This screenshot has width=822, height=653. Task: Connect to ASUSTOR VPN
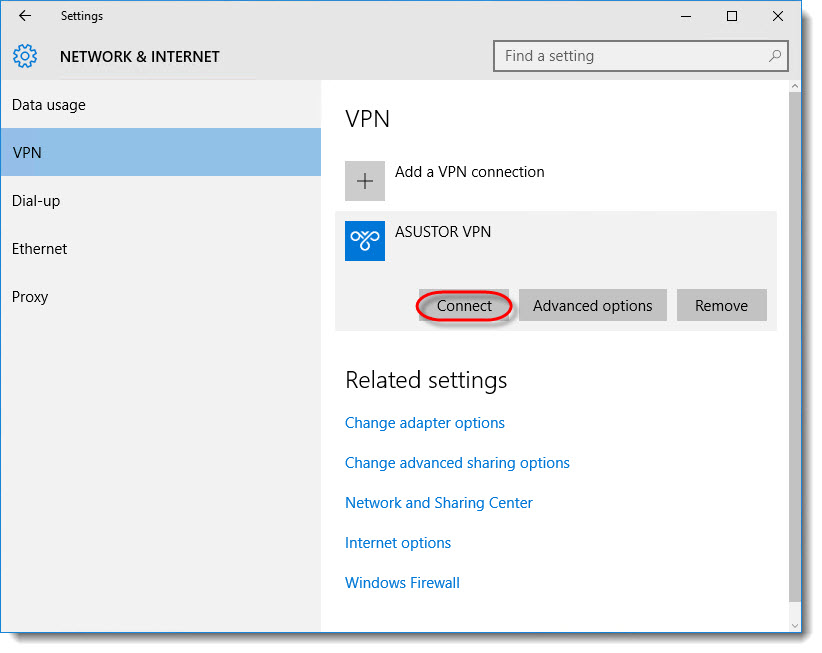click(x=464, y=306)
